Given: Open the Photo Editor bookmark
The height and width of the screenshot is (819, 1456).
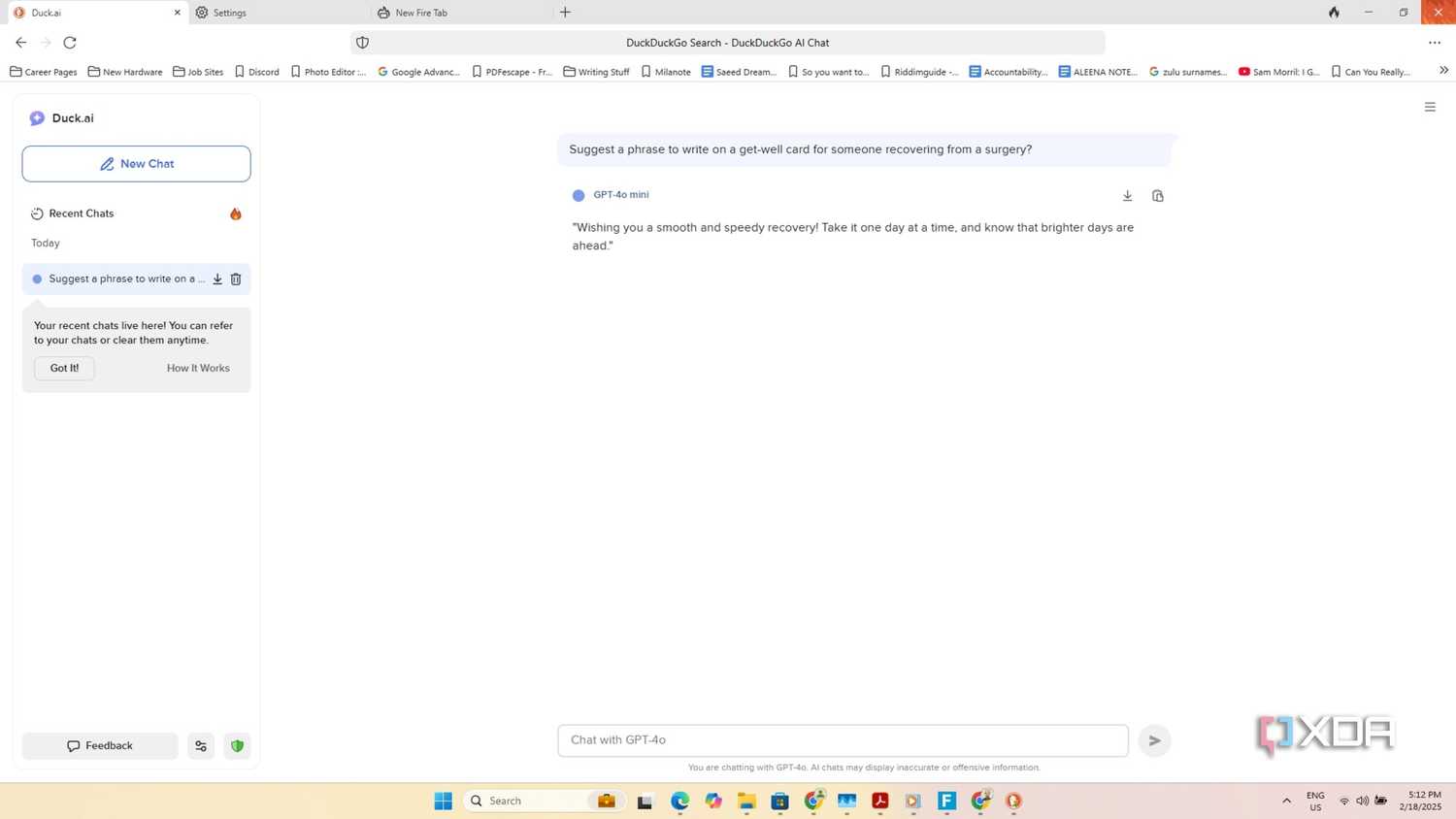Looking at the screenshot, I should 328,72.
